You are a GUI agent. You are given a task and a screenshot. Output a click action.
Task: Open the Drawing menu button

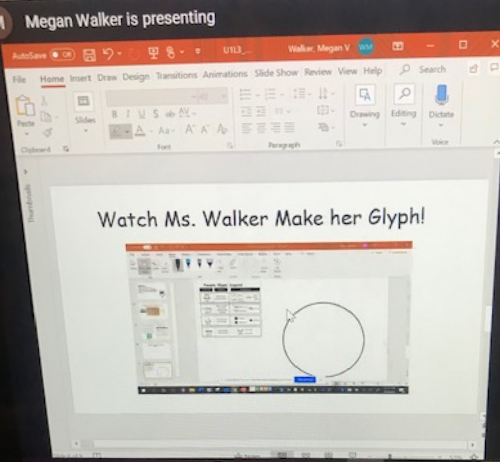(364, 105)
